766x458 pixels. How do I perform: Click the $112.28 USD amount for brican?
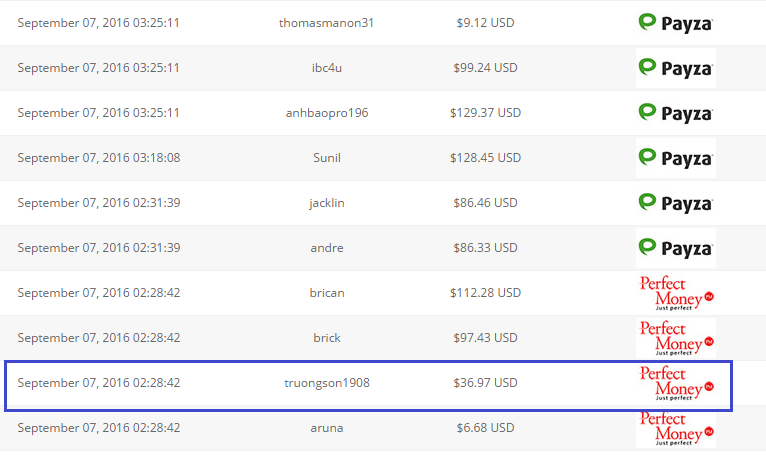coord(484,293)
